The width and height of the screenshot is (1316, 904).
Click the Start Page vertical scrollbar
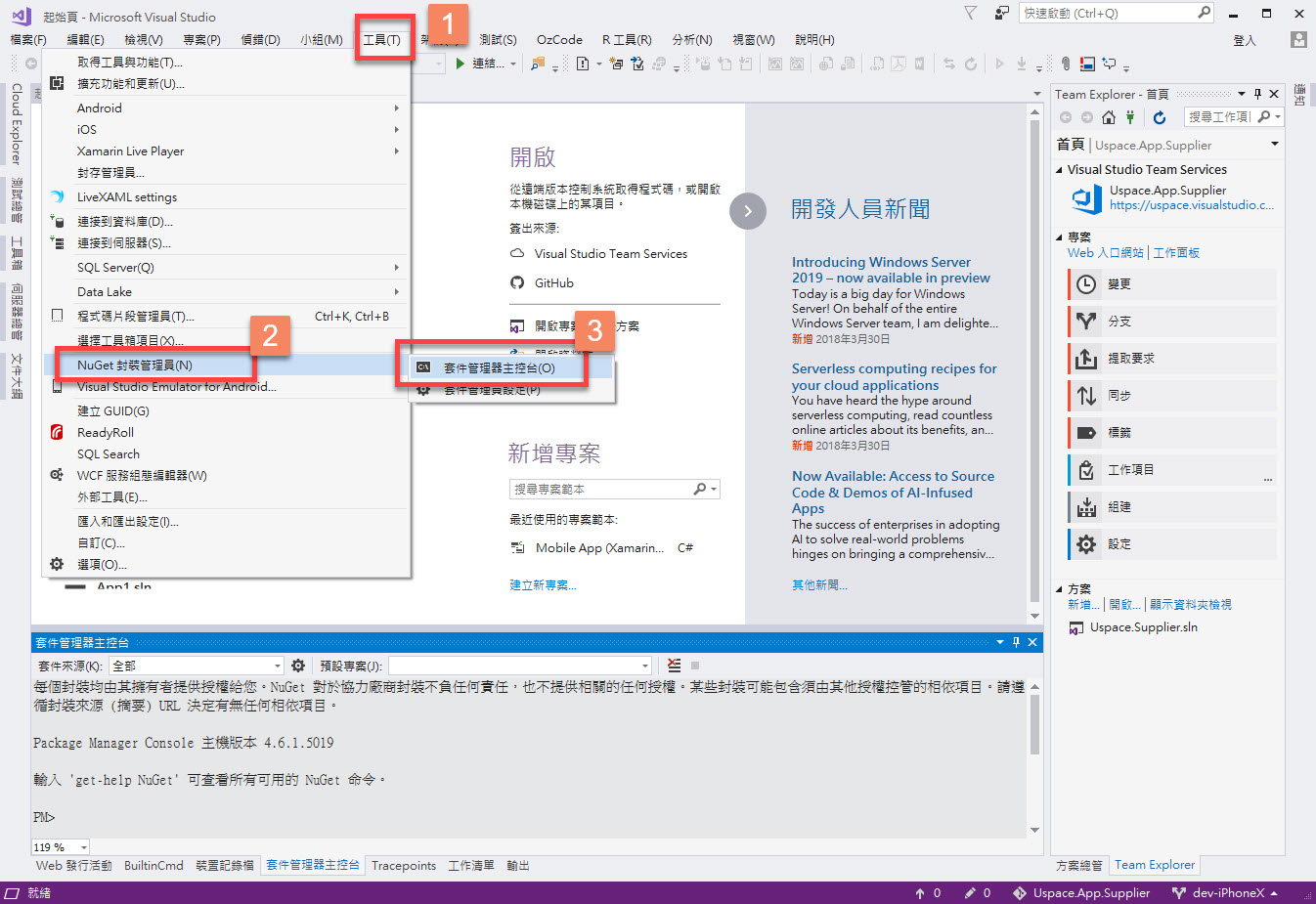[x=1034, y=362]
